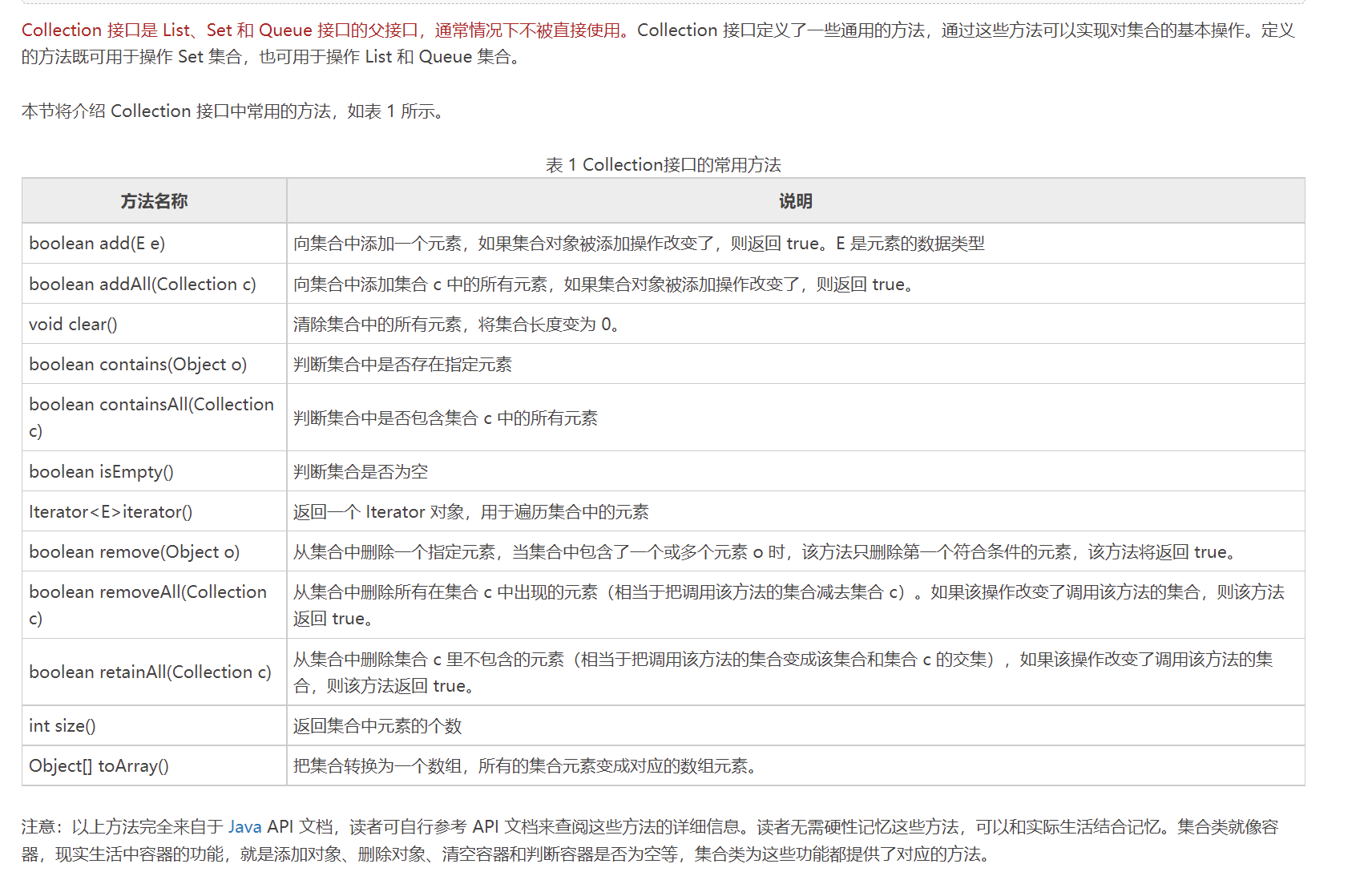Select the boolean remove(Object o) cell

pos(154,551)
